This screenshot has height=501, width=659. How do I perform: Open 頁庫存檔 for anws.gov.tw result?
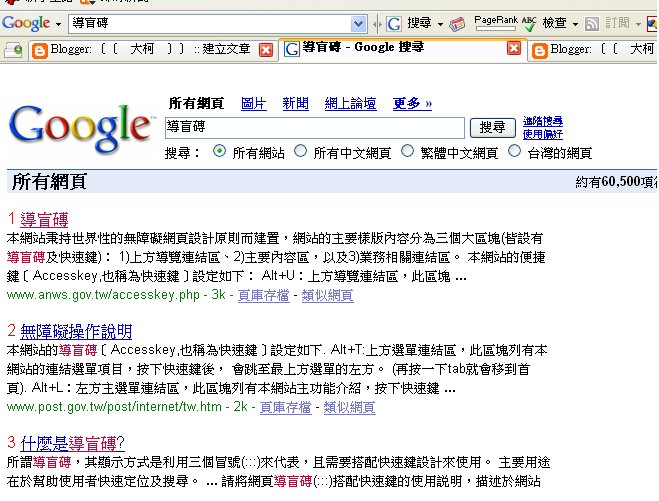[264, 295]
